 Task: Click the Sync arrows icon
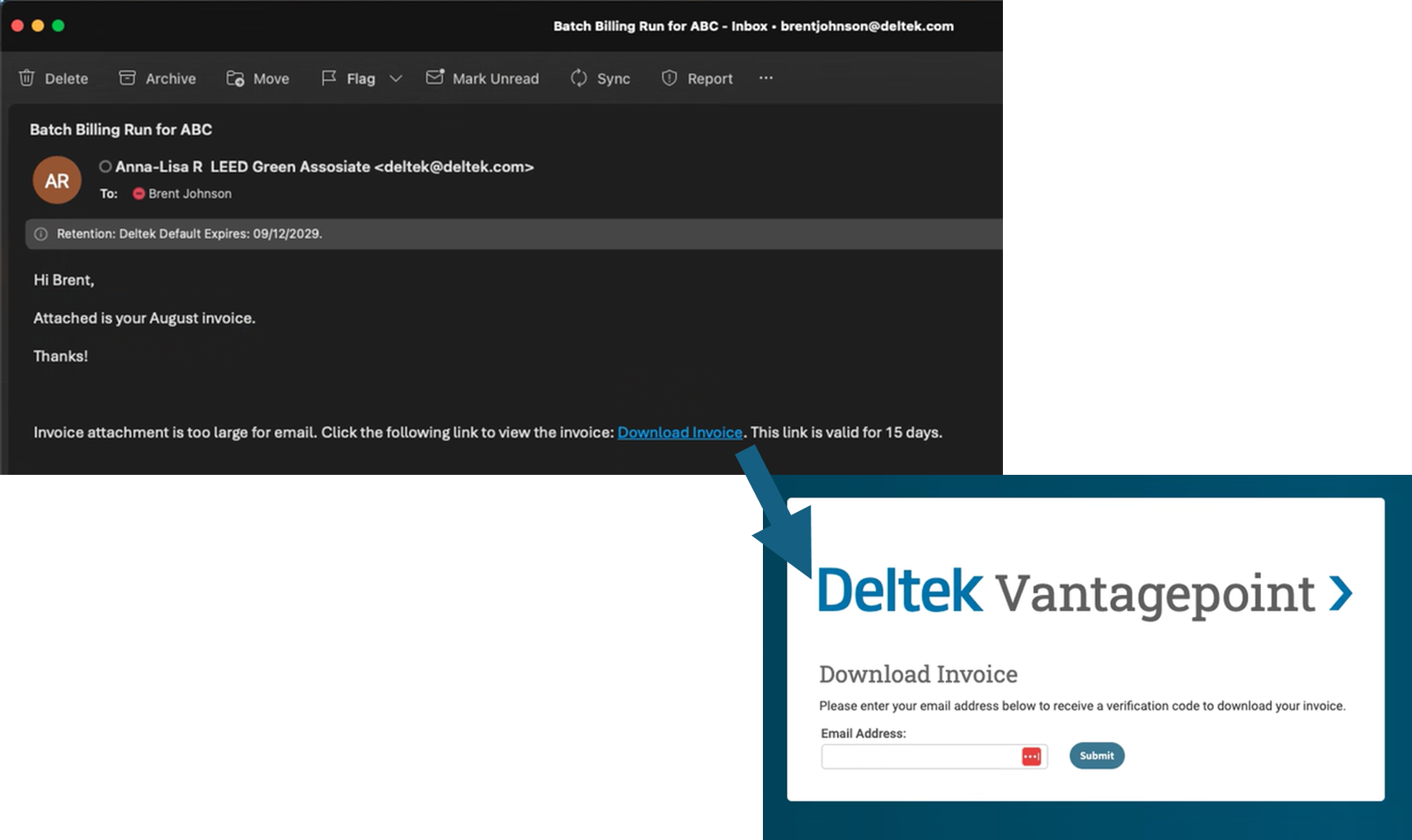579,77
